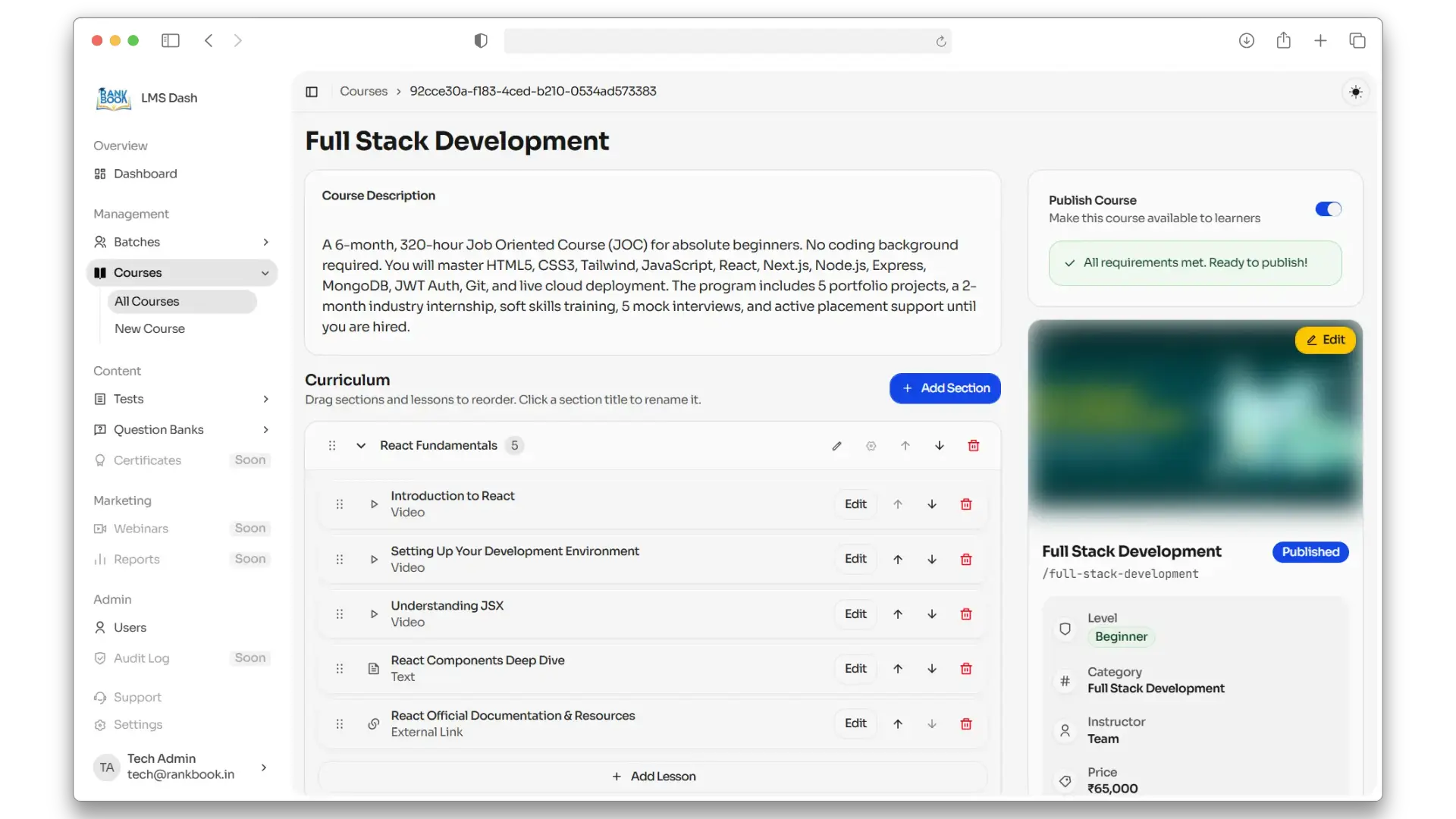Rename React Fundamentals with pencil icon
The height and width of the screenshot is (819, 1456).
click(836, 446)
